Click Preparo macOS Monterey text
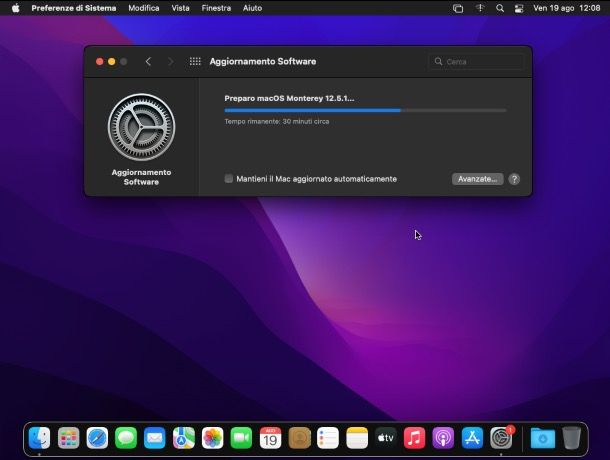Screen dimensions: 610x460 [x=289, y=98]
